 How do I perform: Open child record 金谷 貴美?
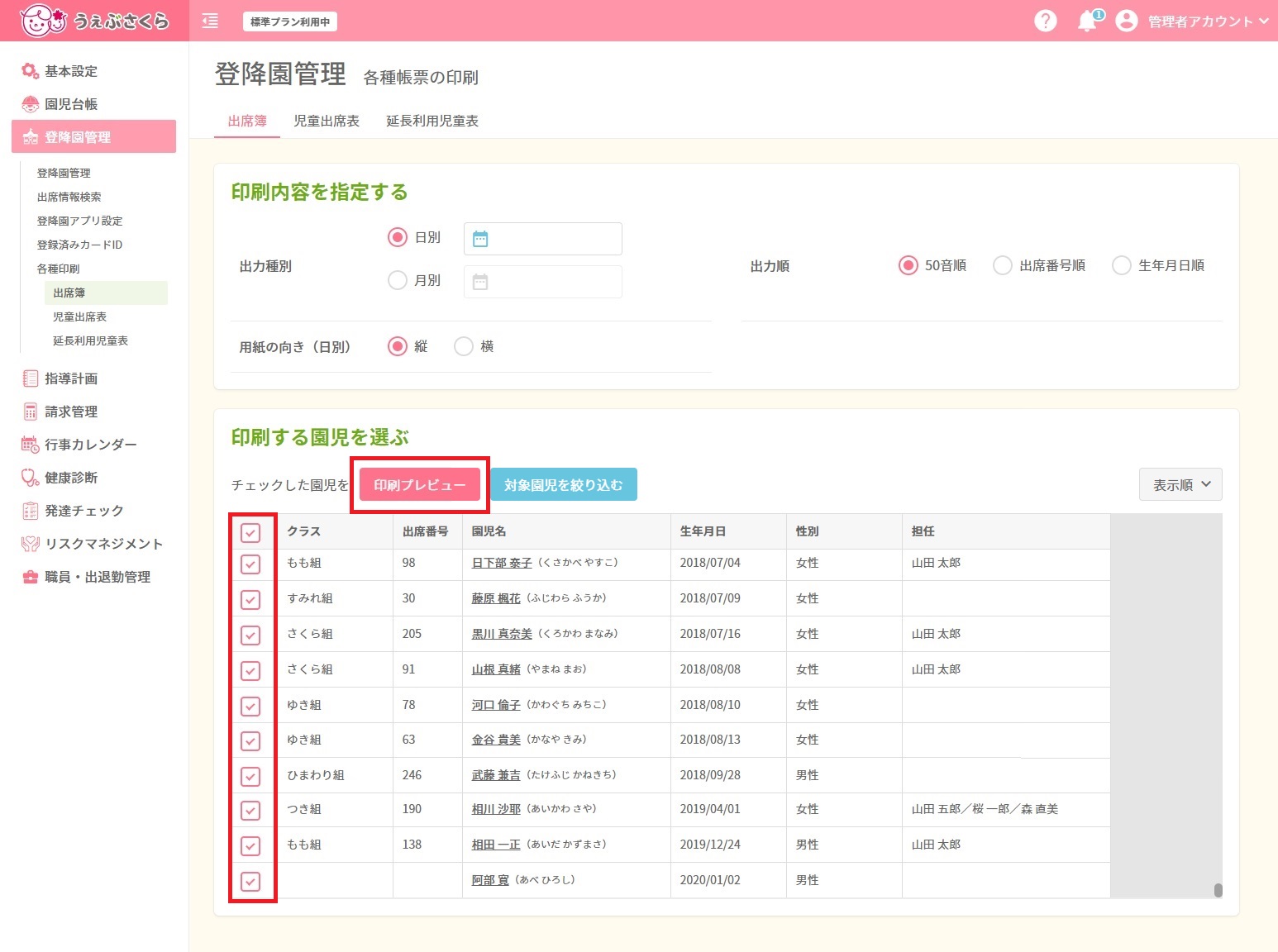(496, 740)
